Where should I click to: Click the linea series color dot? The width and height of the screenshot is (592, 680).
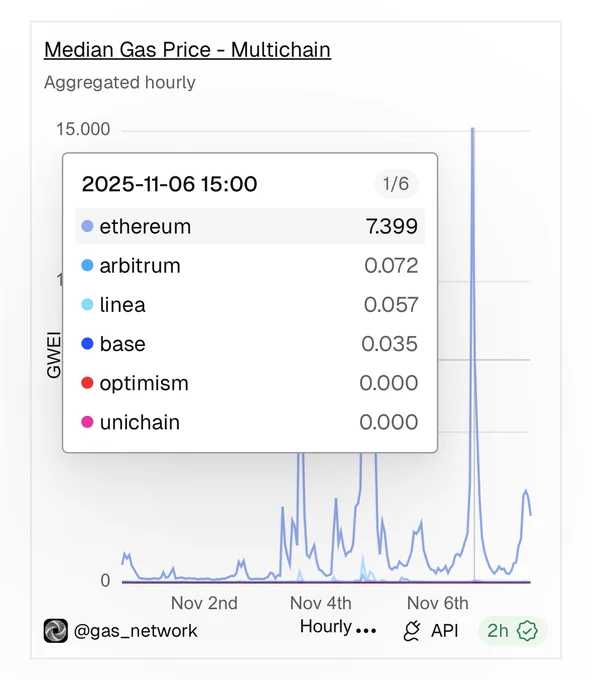pos(87,304)
